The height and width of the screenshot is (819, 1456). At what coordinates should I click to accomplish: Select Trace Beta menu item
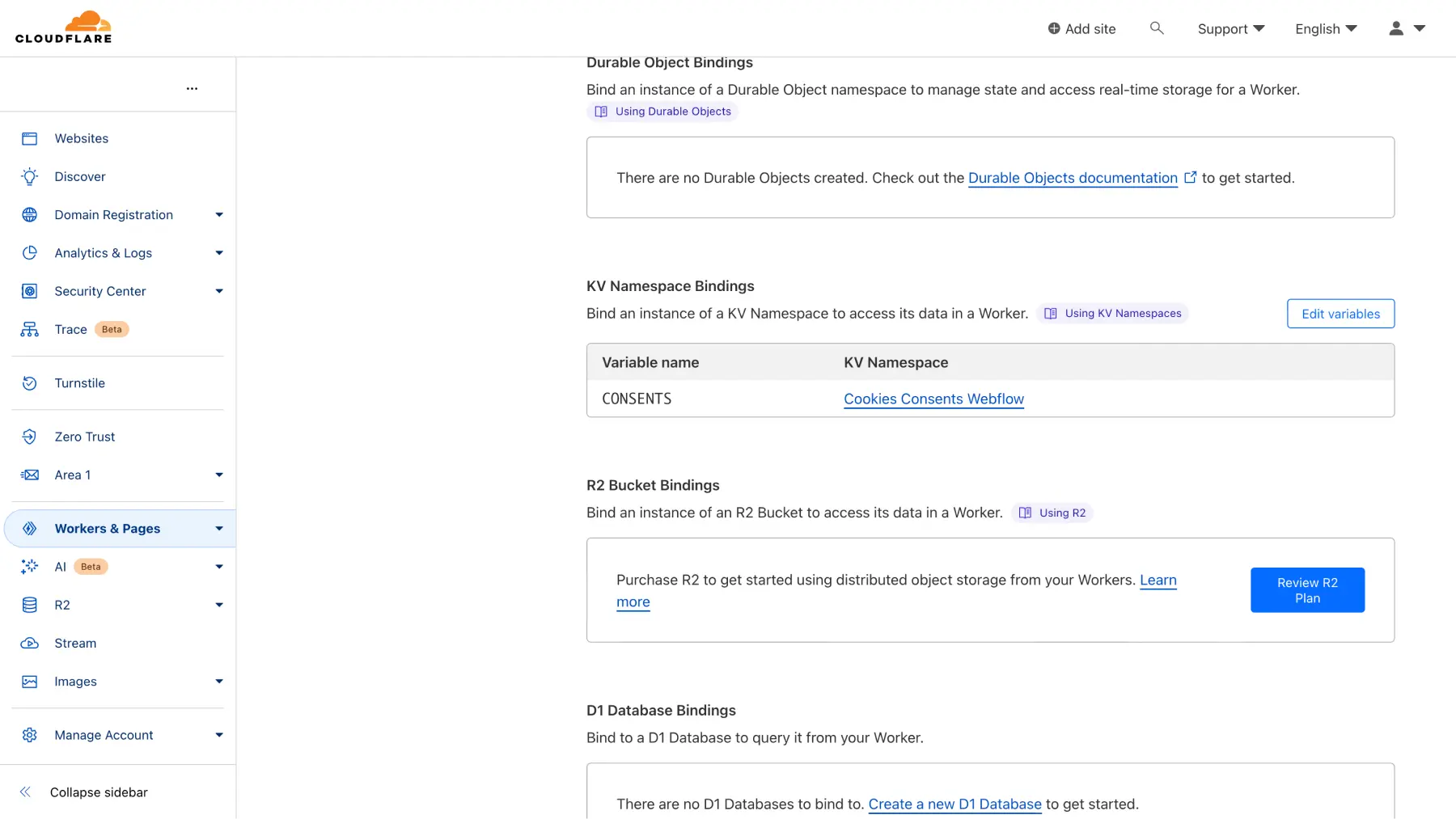coord(91,329)
